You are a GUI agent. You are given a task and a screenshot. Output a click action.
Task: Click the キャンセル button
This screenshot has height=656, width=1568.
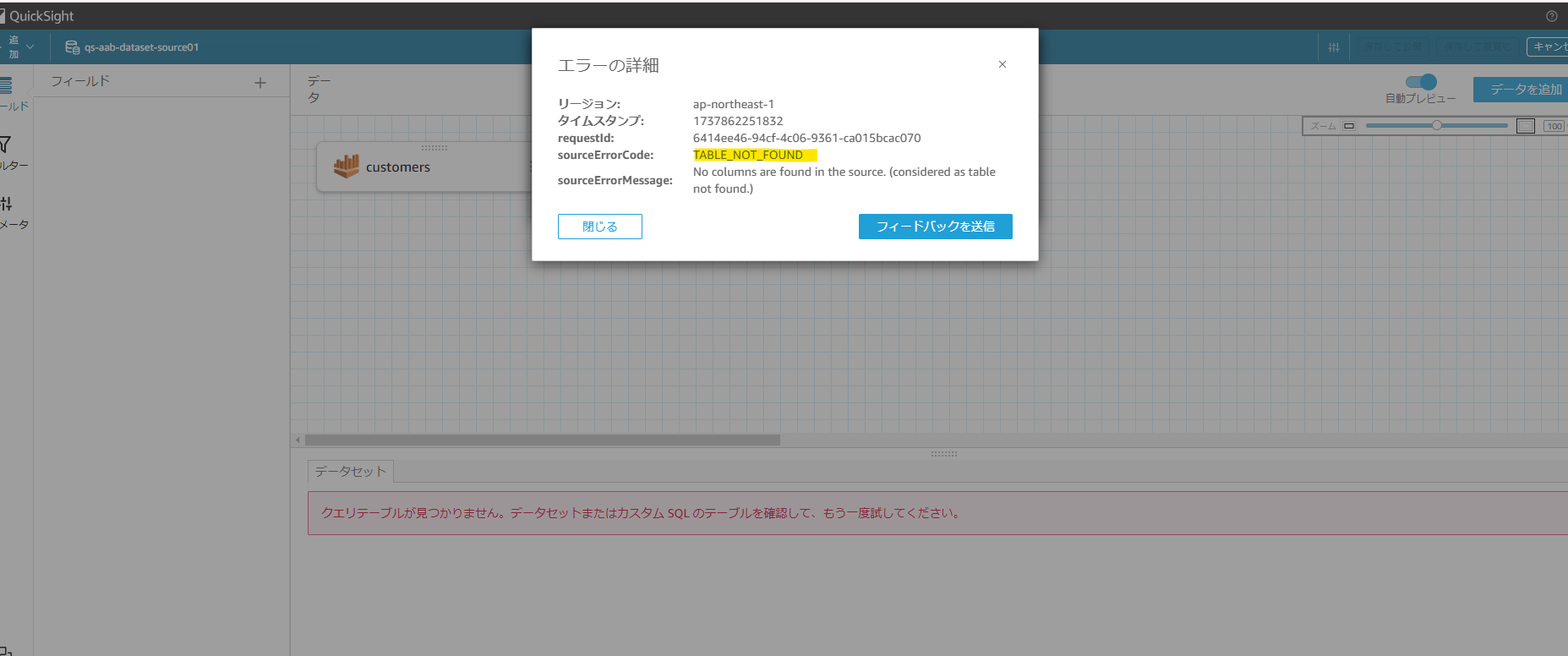click(x=1548, y=47)
